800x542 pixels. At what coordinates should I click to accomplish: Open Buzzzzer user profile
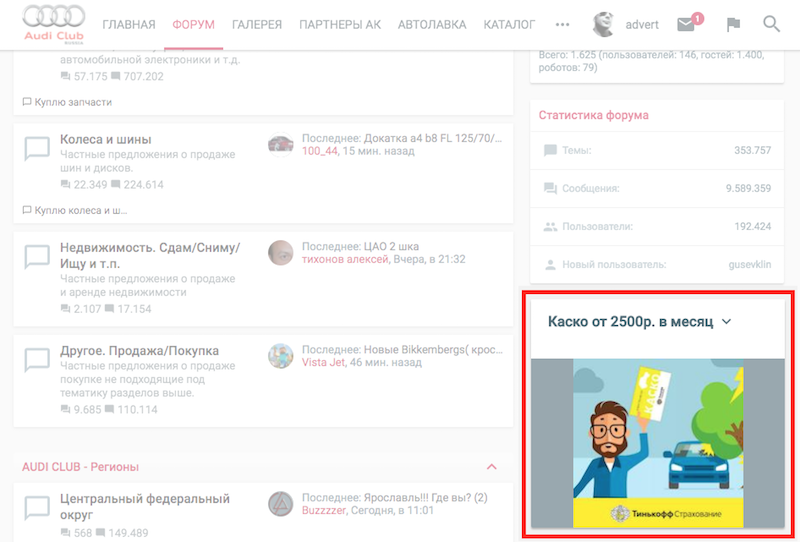324,510
